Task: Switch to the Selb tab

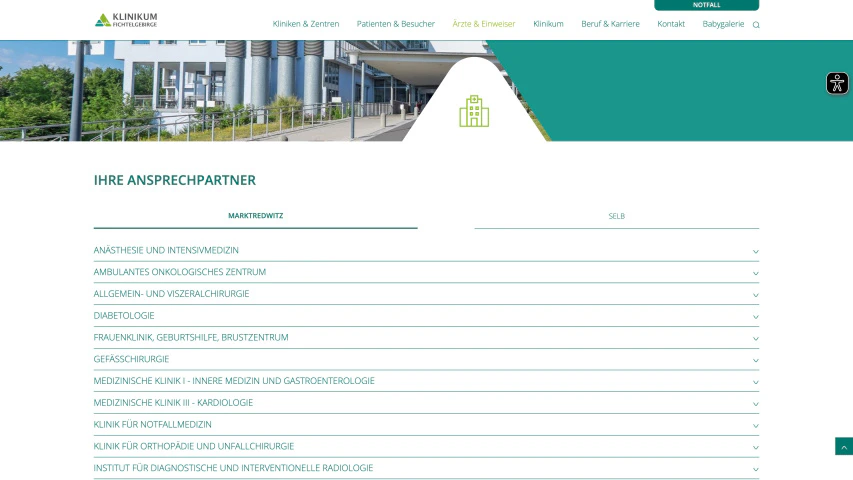Action: 616,216
